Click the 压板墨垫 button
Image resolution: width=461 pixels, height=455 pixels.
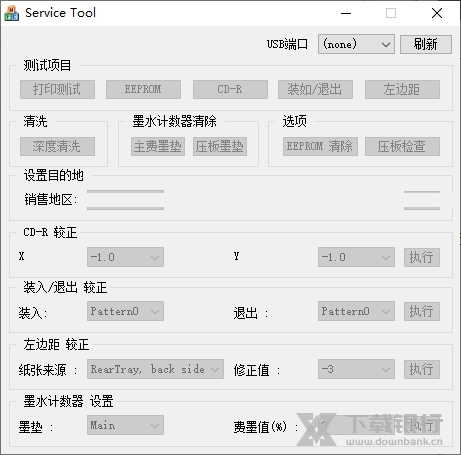pyautogui.click(x=220, y=146)
